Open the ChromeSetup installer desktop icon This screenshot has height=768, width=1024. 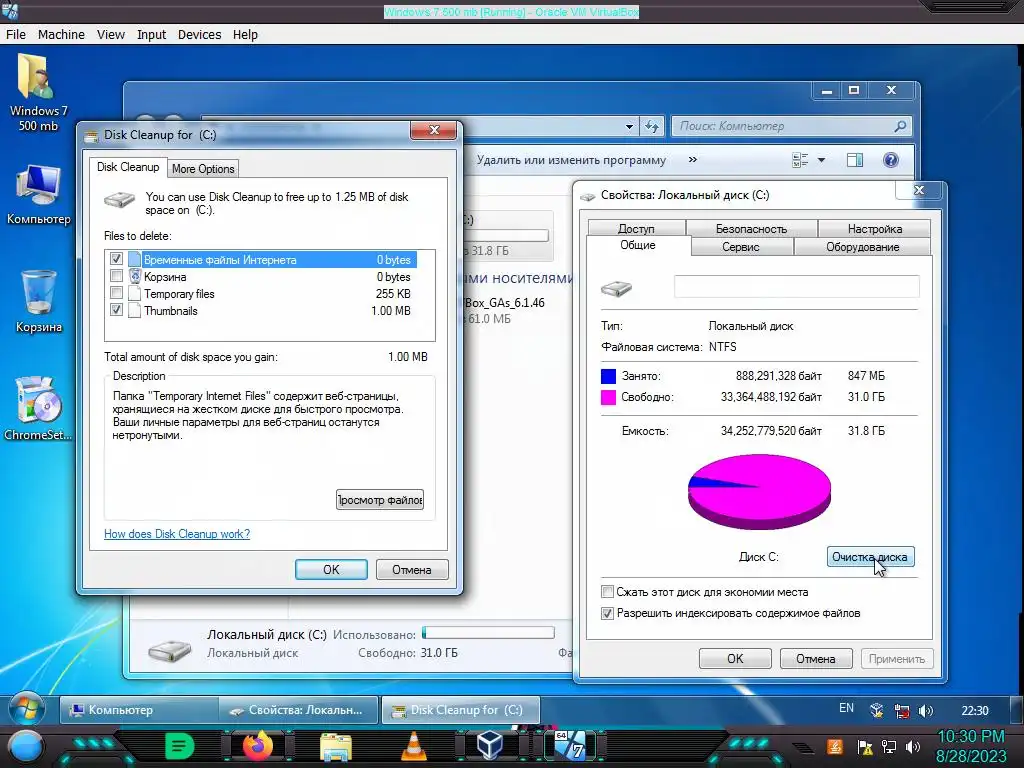click(38, 408)
